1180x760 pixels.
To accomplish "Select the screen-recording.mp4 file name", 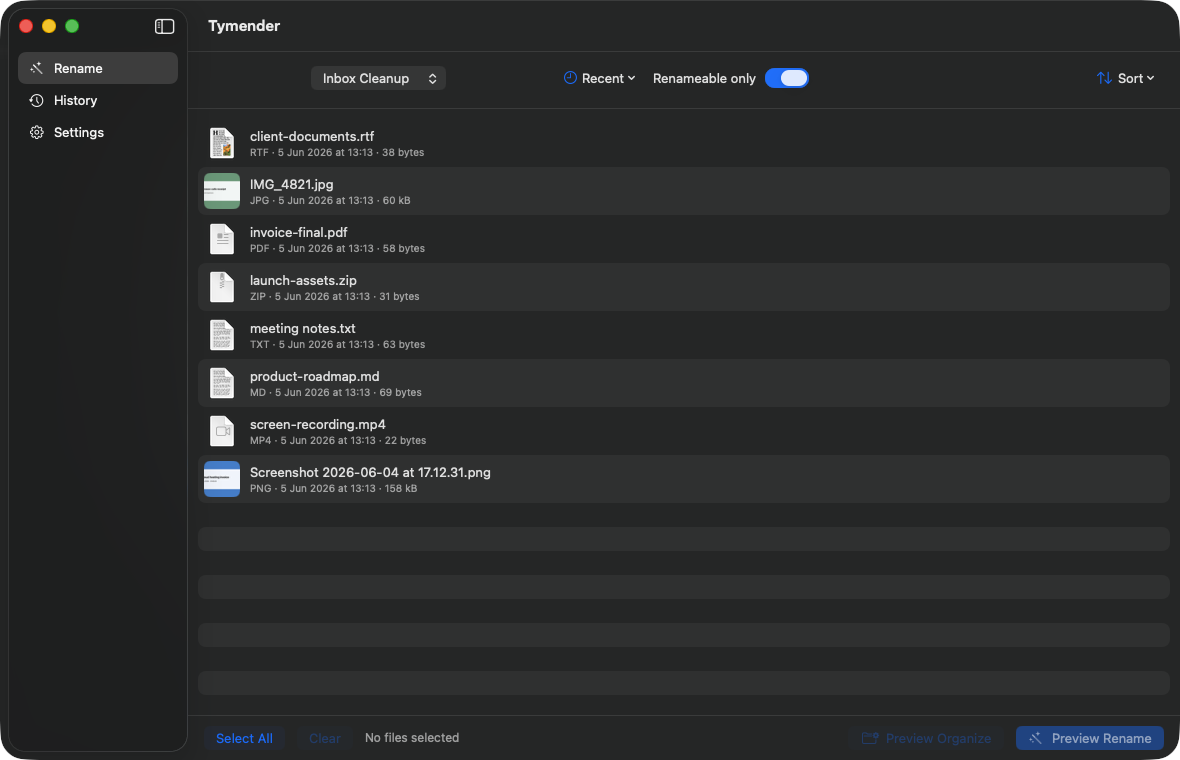I will 318,424.
